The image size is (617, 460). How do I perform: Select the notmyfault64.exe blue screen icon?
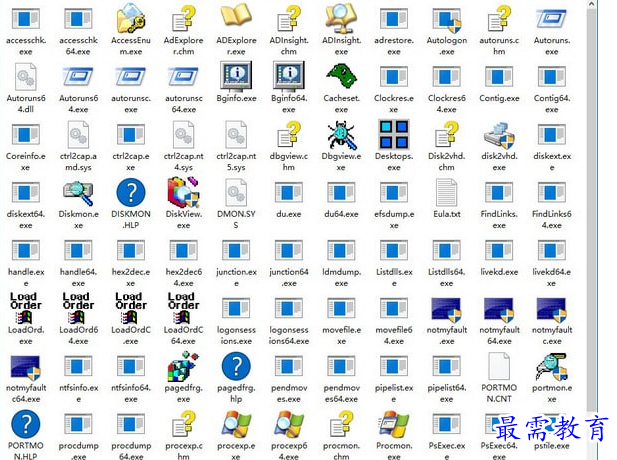[x=499, y=309]
